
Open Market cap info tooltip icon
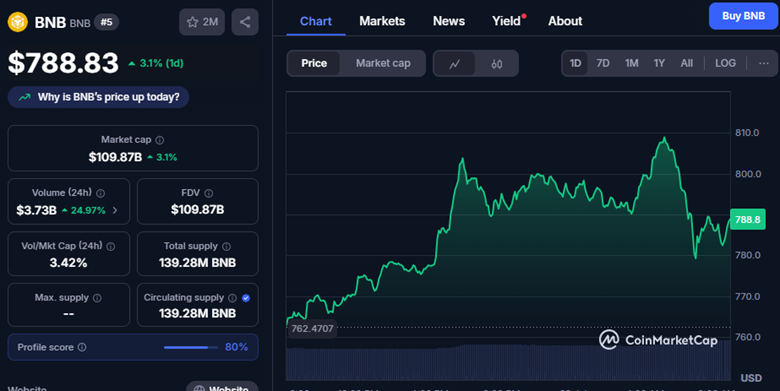coord(160,140)
